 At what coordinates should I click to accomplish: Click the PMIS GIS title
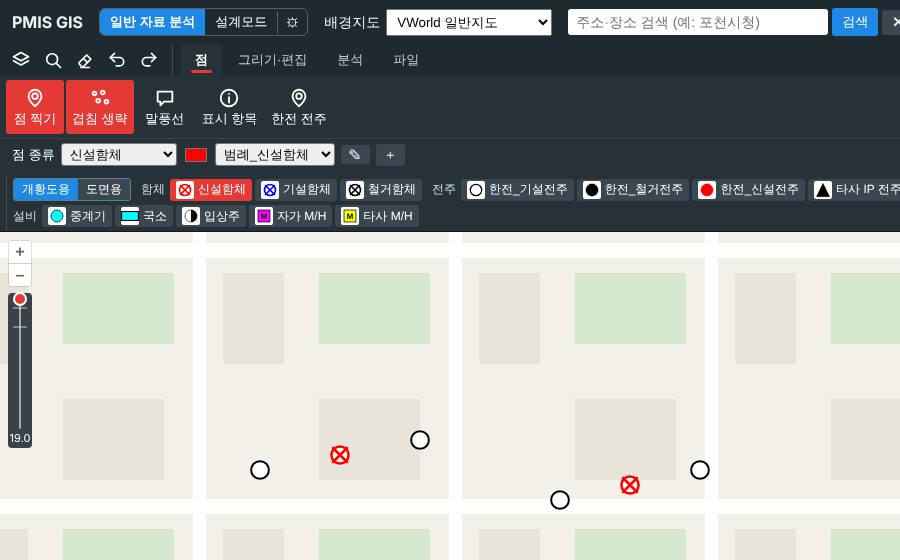point(47,22)
